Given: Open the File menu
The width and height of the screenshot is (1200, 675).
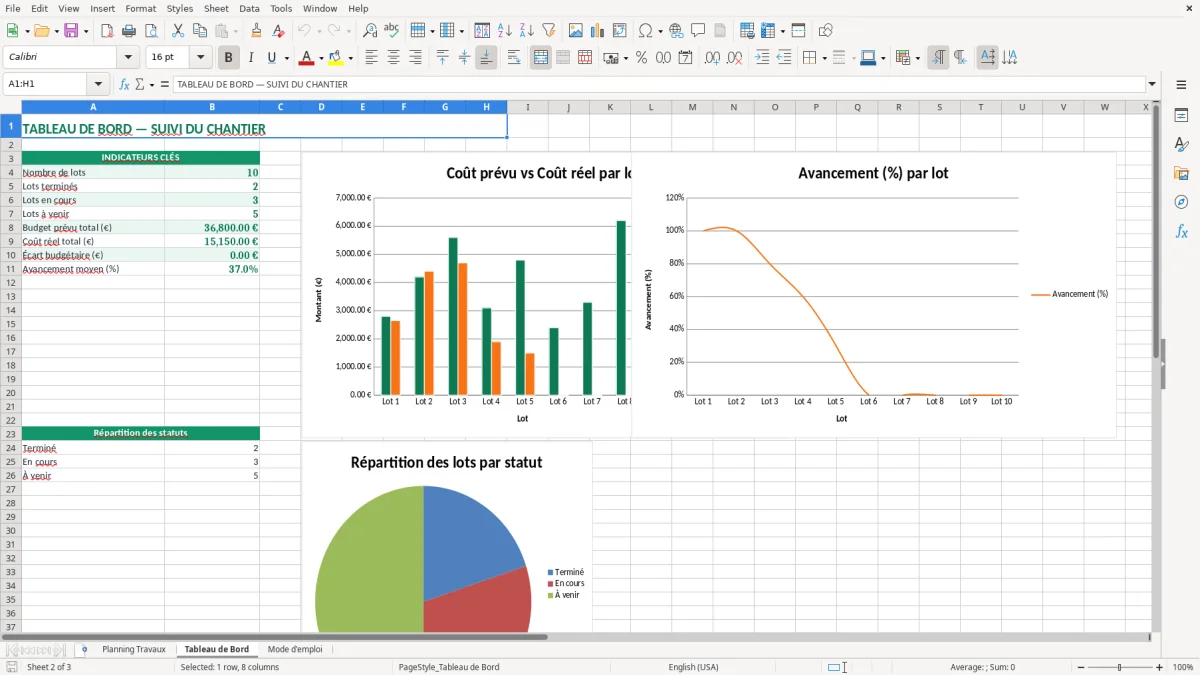Looking at the screenshot, I should click(12, 8).
